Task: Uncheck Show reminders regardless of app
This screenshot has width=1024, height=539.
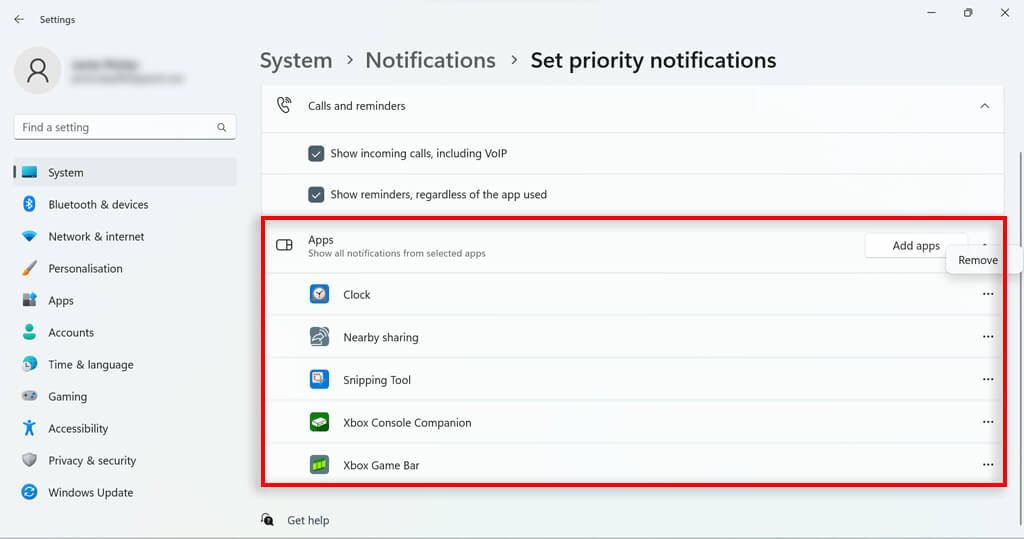Action: pyautogui.click(x=316, y=195)
